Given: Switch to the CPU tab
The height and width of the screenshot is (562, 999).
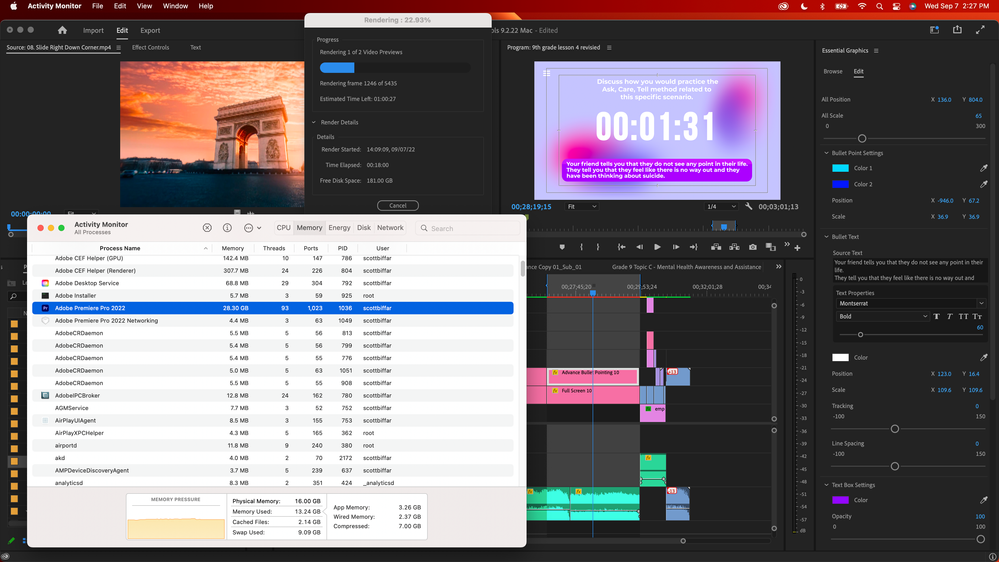Looking at the screenshot, I should [284, 227].
